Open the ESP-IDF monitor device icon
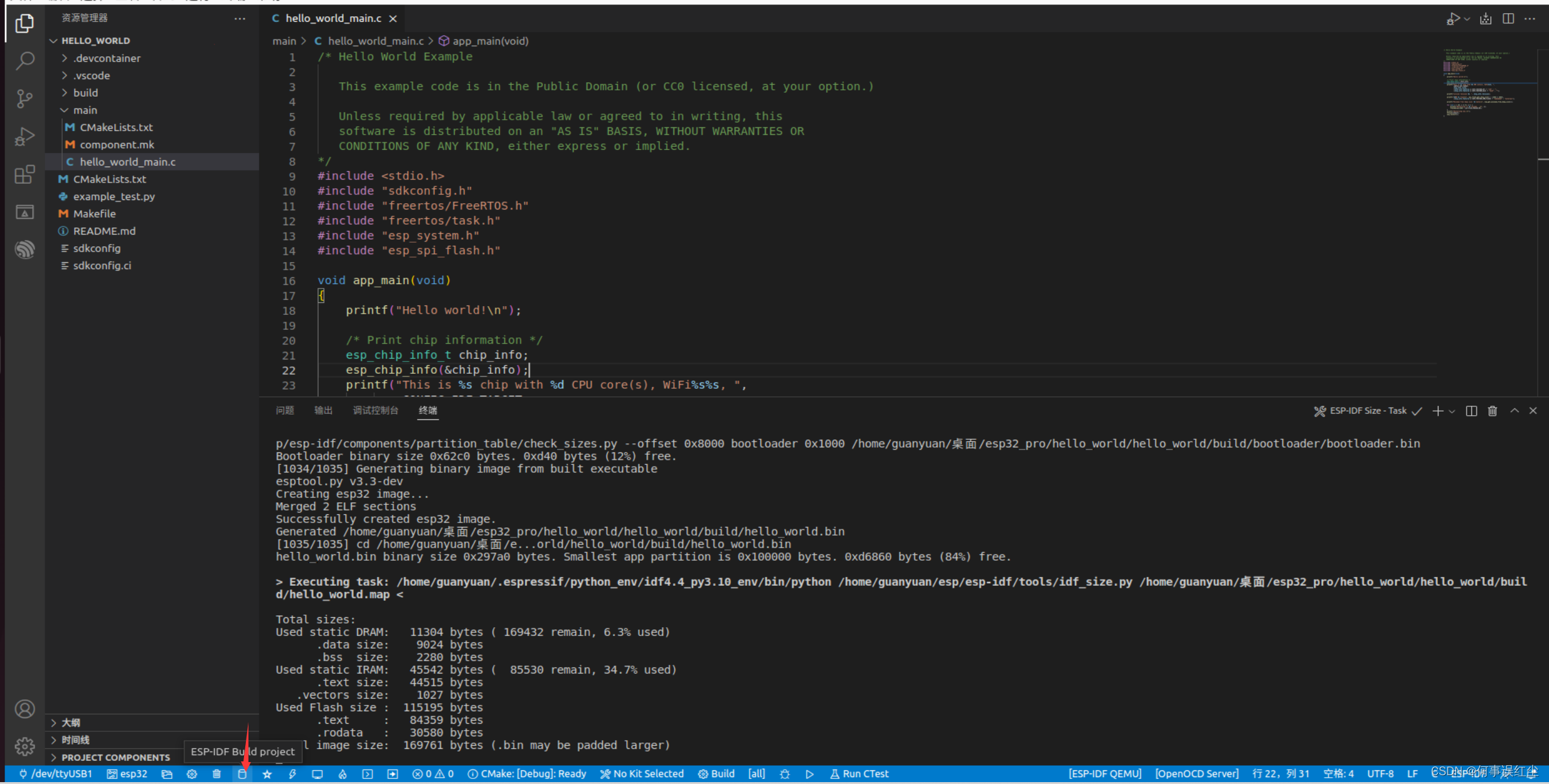 [317, 774]
